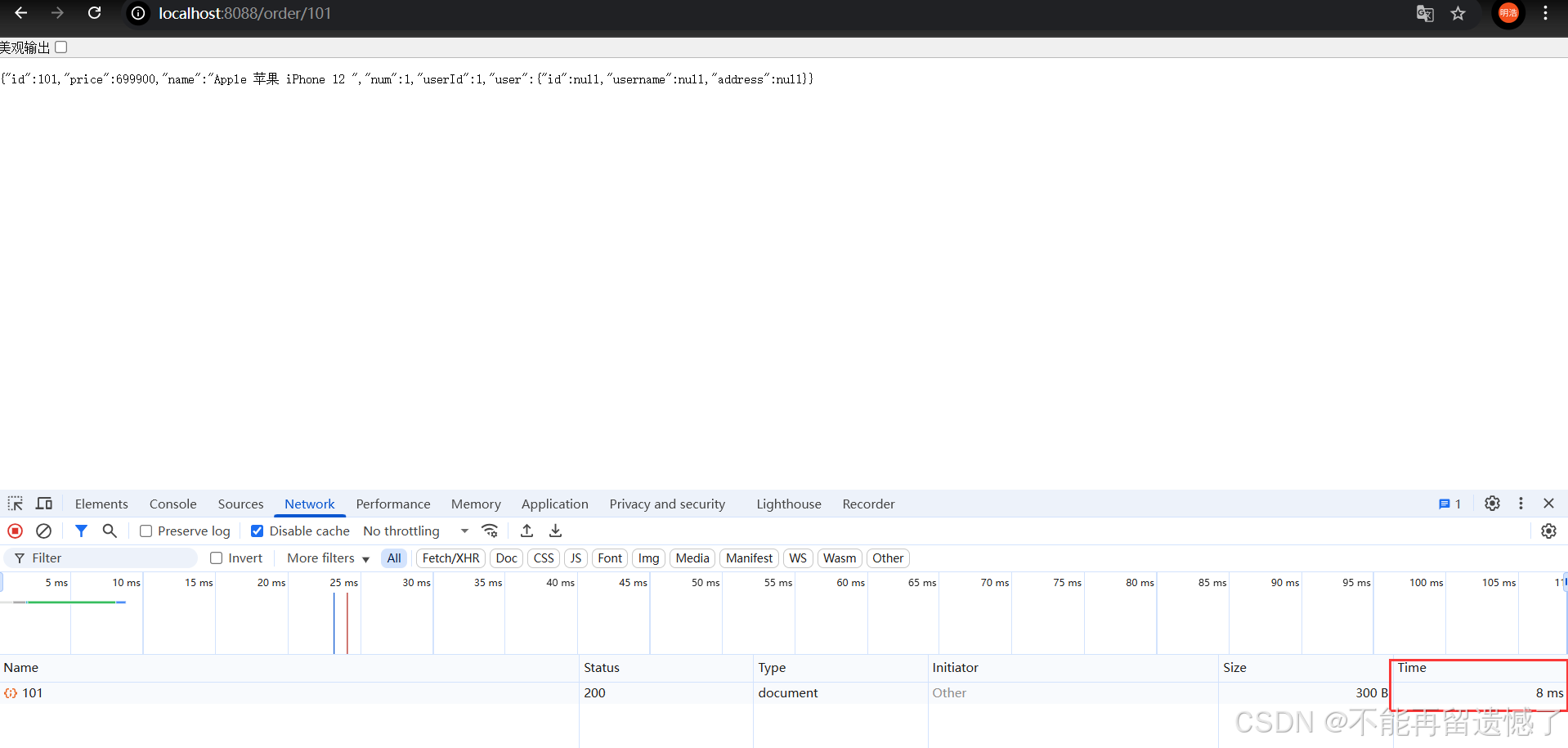Open the Privacy and security tab
1568x748 pixels.
point(667,504)
